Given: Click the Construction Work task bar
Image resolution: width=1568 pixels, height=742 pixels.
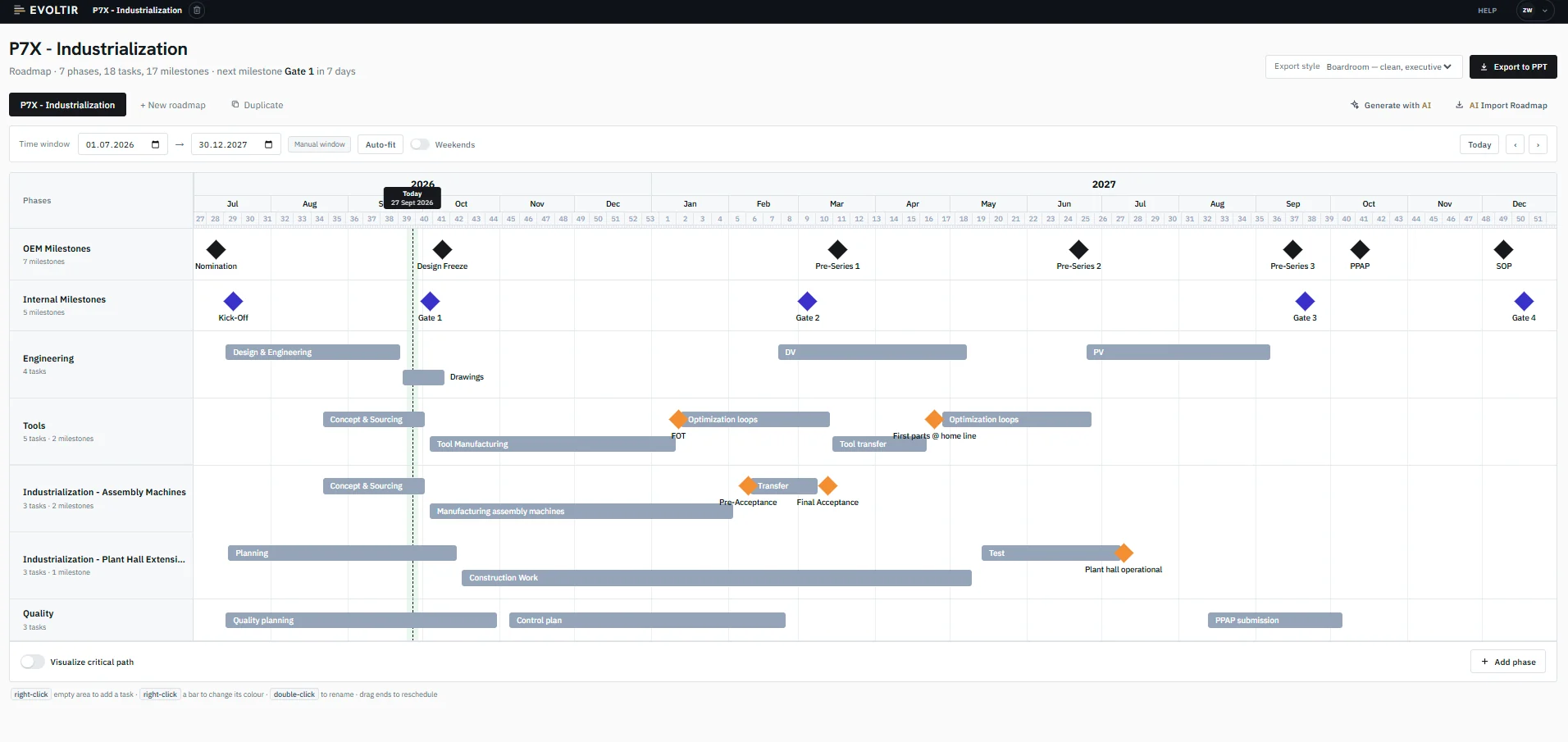Looking at the screenshot, I should (x=717, y=578).
